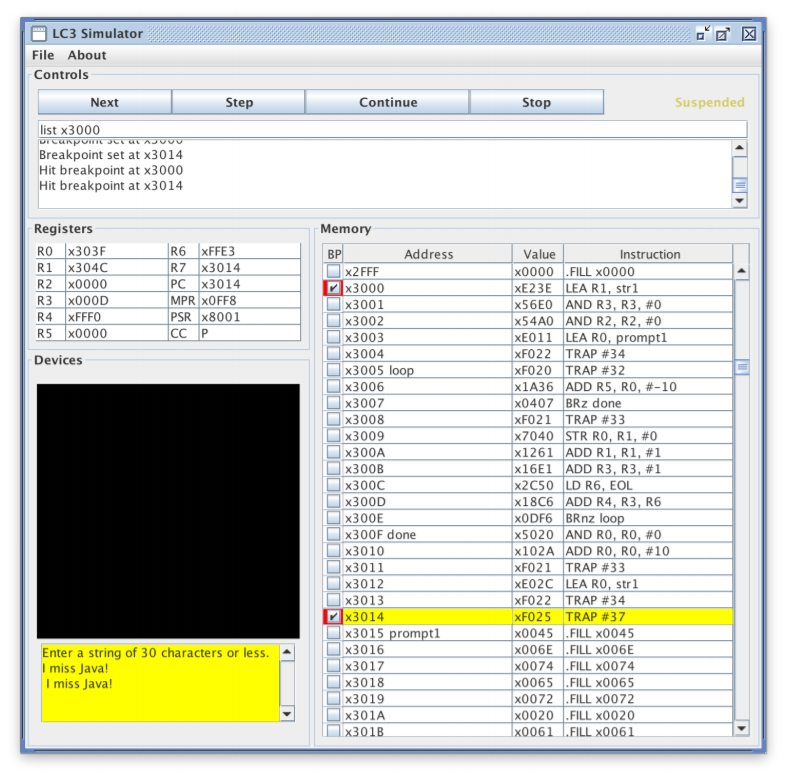This screenshot has width=788, height=778.
Task: Click the minimize-to-icon button in title bar
Action: 702,33
